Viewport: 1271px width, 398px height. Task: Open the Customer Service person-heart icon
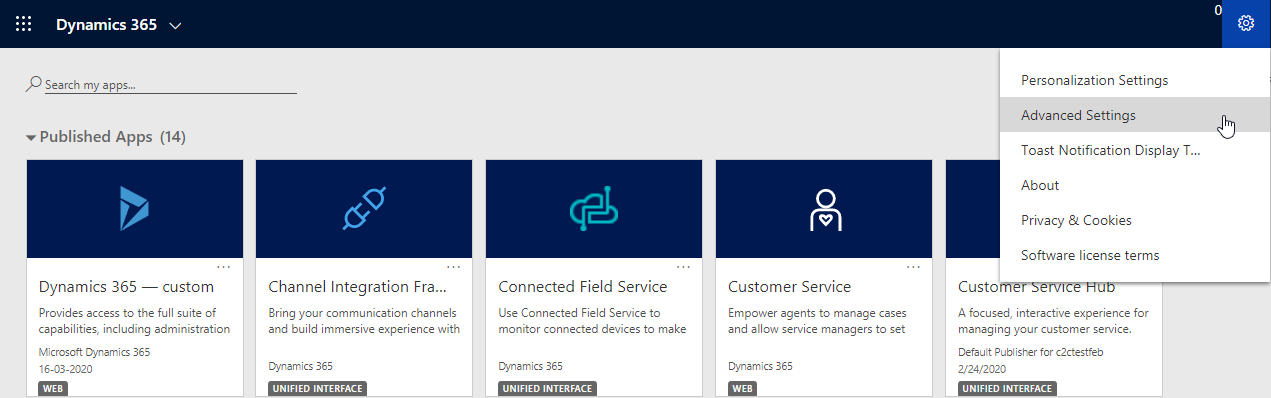pos(824,209)
